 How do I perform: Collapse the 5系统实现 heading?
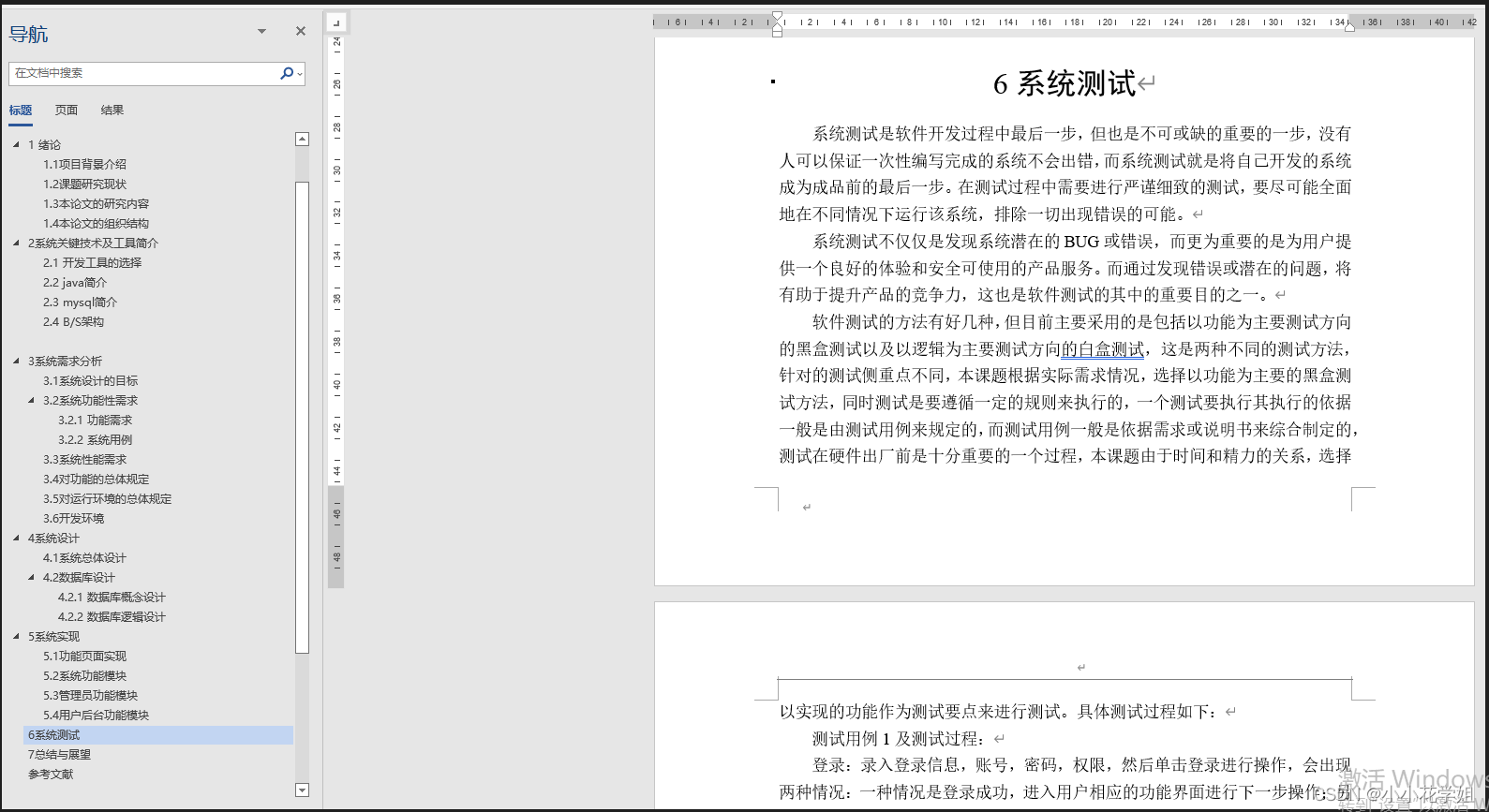click(16, 636)
